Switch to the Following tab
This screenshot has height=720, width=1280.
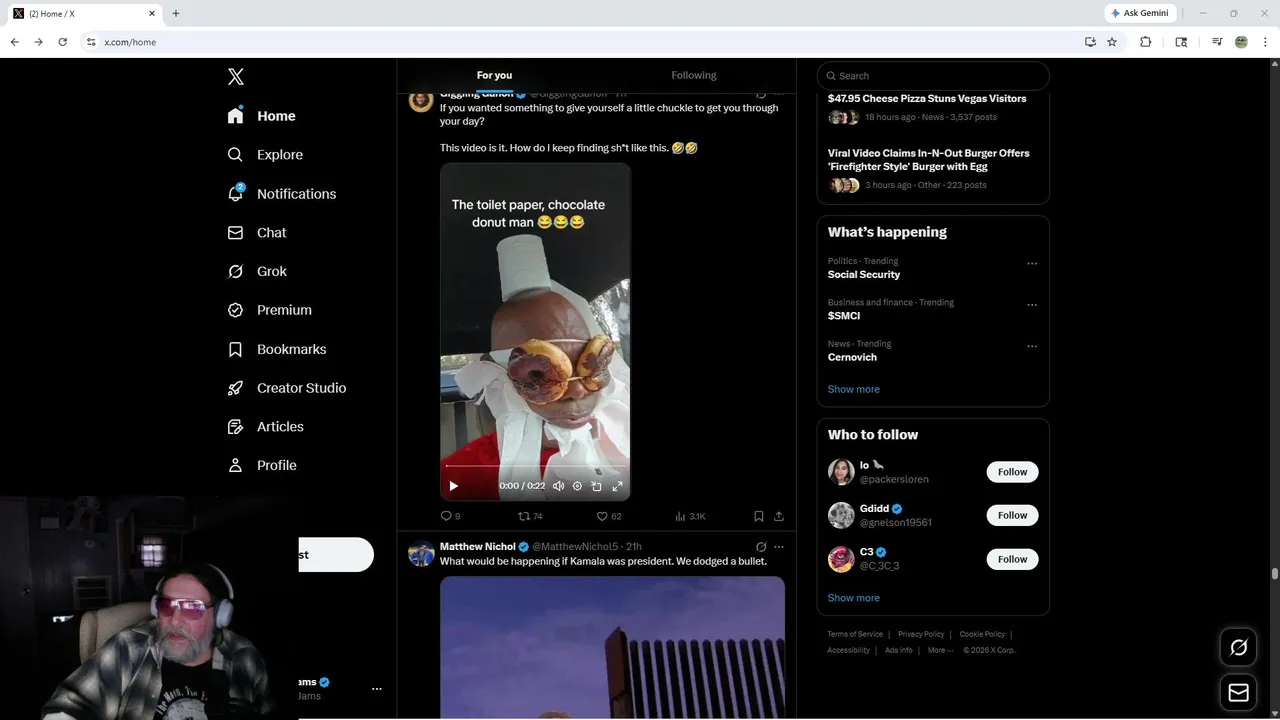click(x=694, y=75)
